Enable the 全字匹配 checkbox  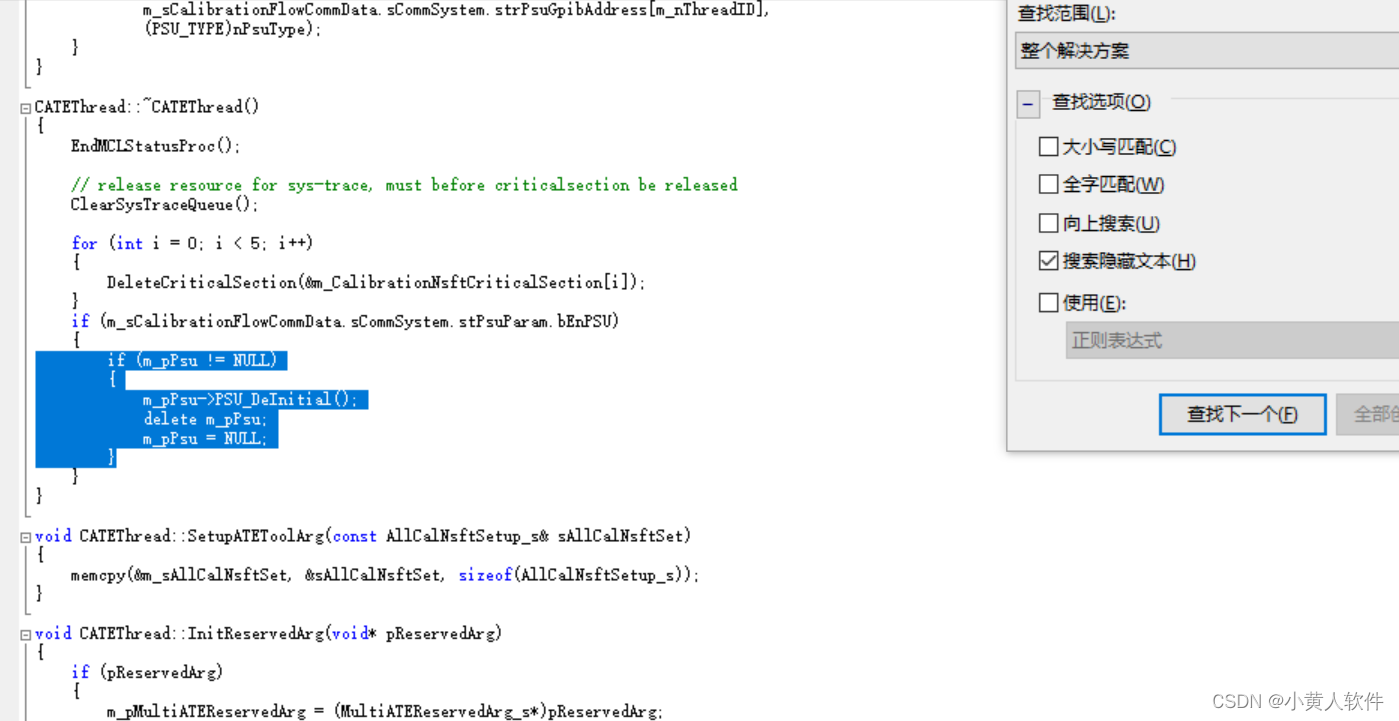click(x=1048, y=185)
